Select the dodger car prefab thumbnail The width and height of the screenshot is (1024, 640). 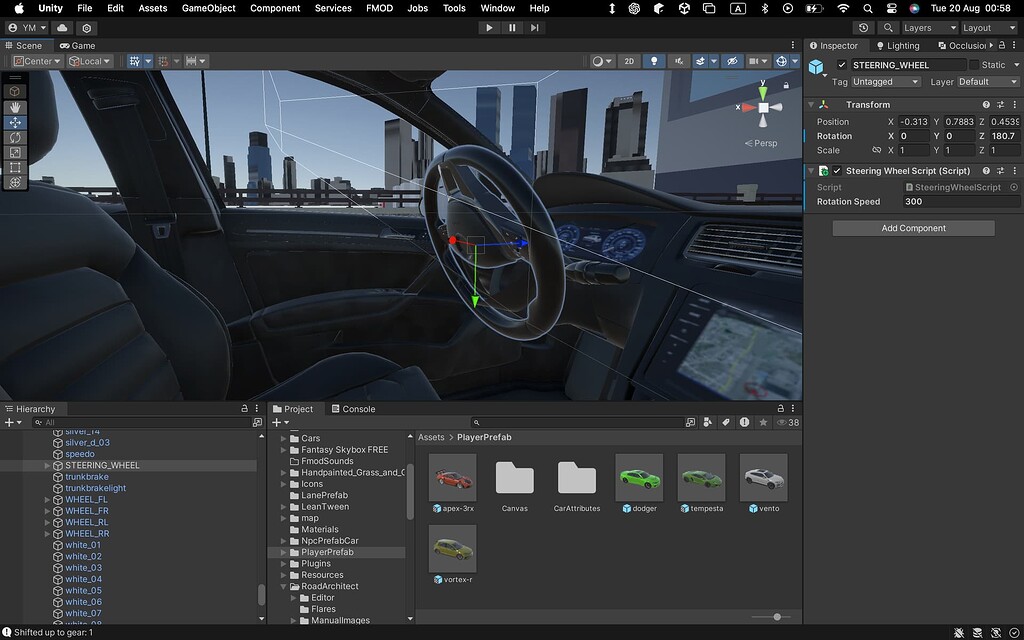pyautogui.click(x=639, y=479)
